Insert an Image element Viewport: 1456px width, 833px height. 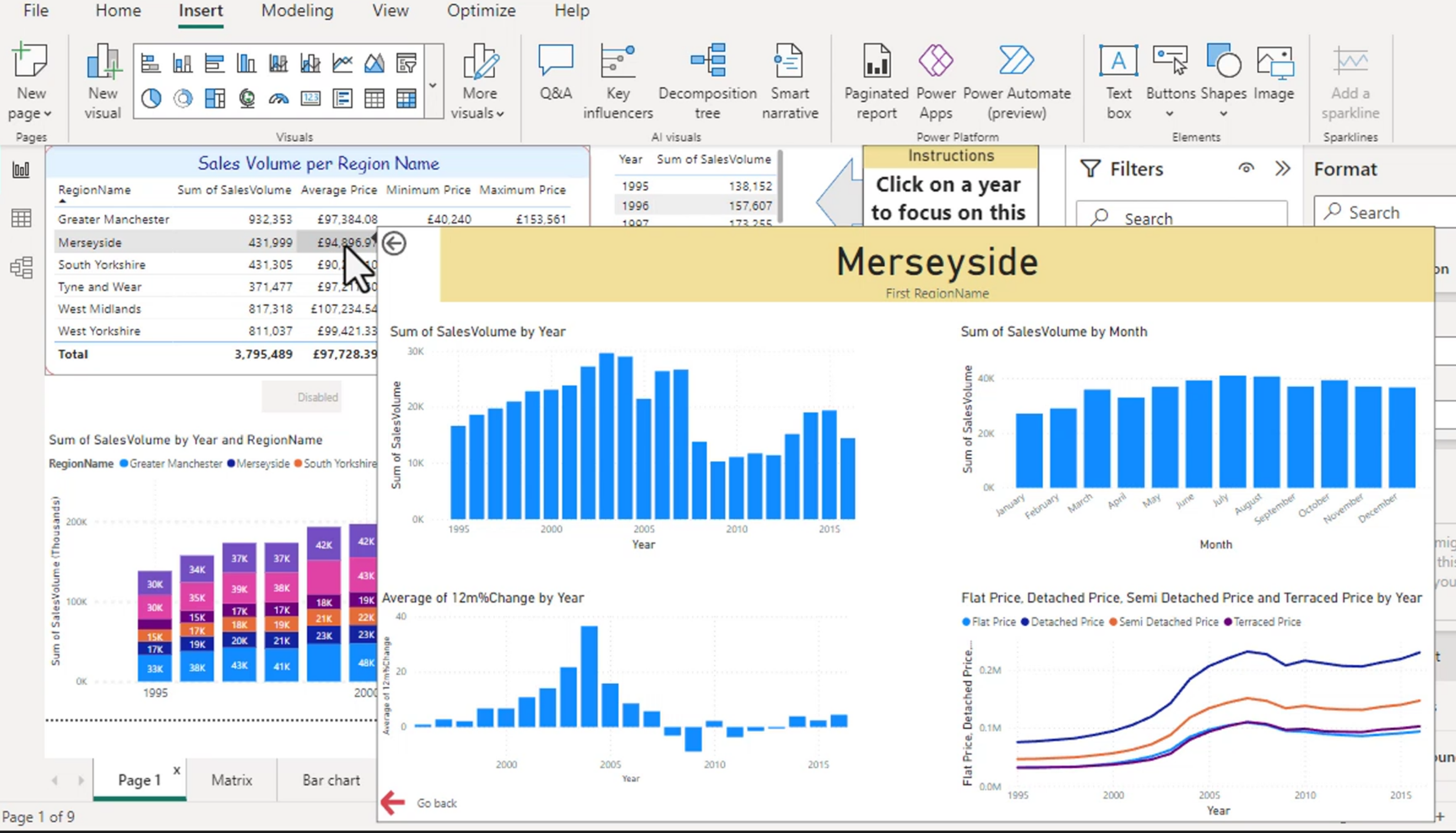[x=1274, y=72]
